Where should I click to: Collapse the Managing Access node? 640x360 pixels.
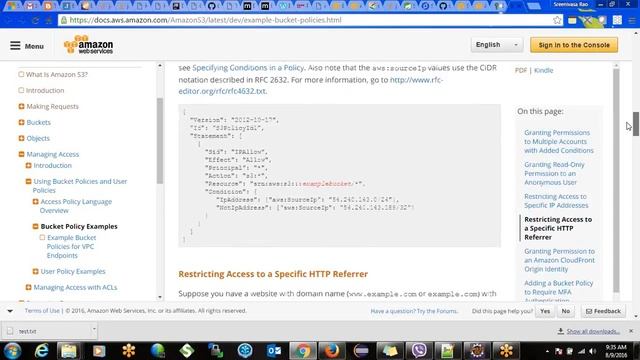21,154
